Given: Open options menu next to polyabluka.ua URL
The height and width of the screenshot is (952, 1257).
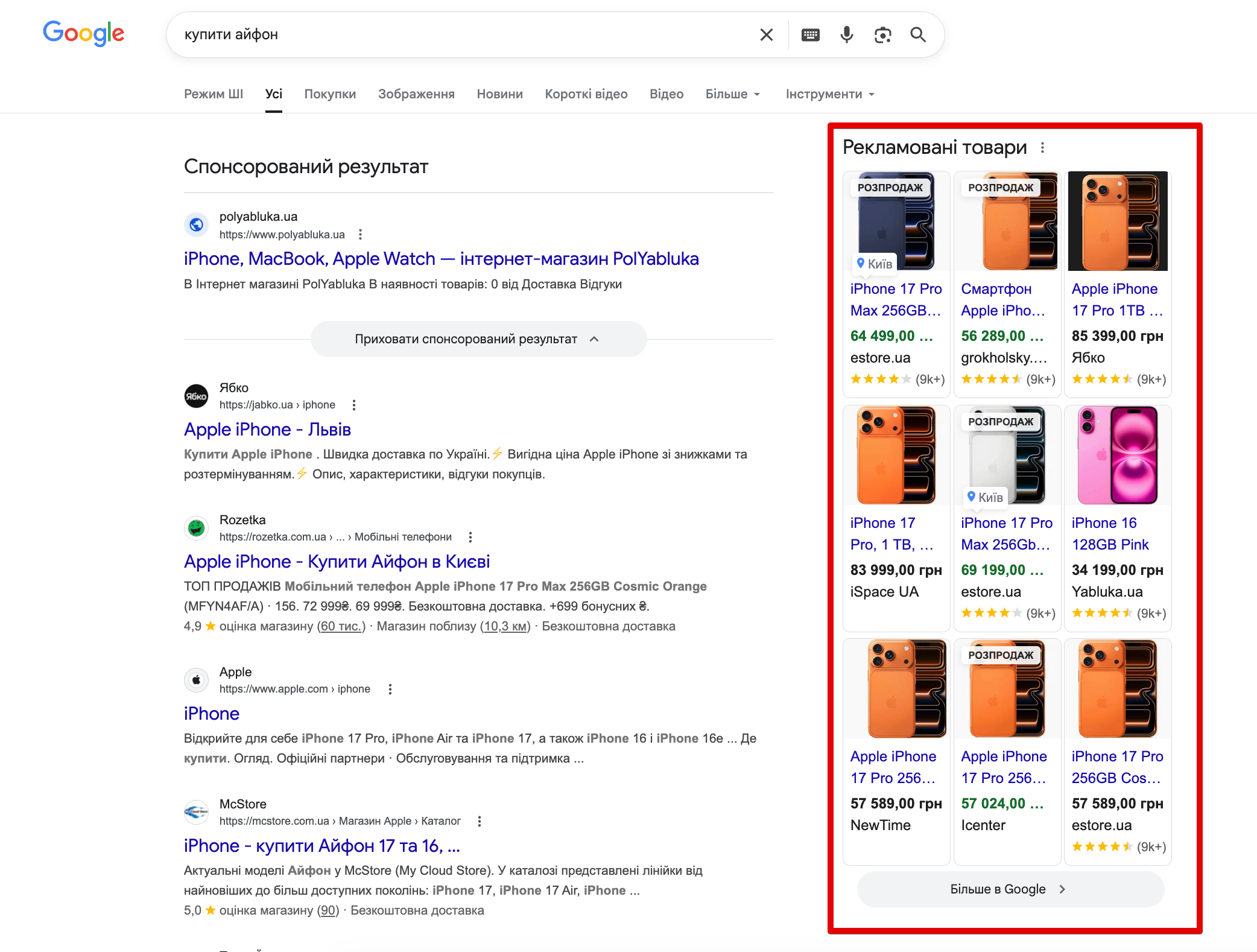Looking at the screenshot, I should pyautogui.click(x=360, y=235).
